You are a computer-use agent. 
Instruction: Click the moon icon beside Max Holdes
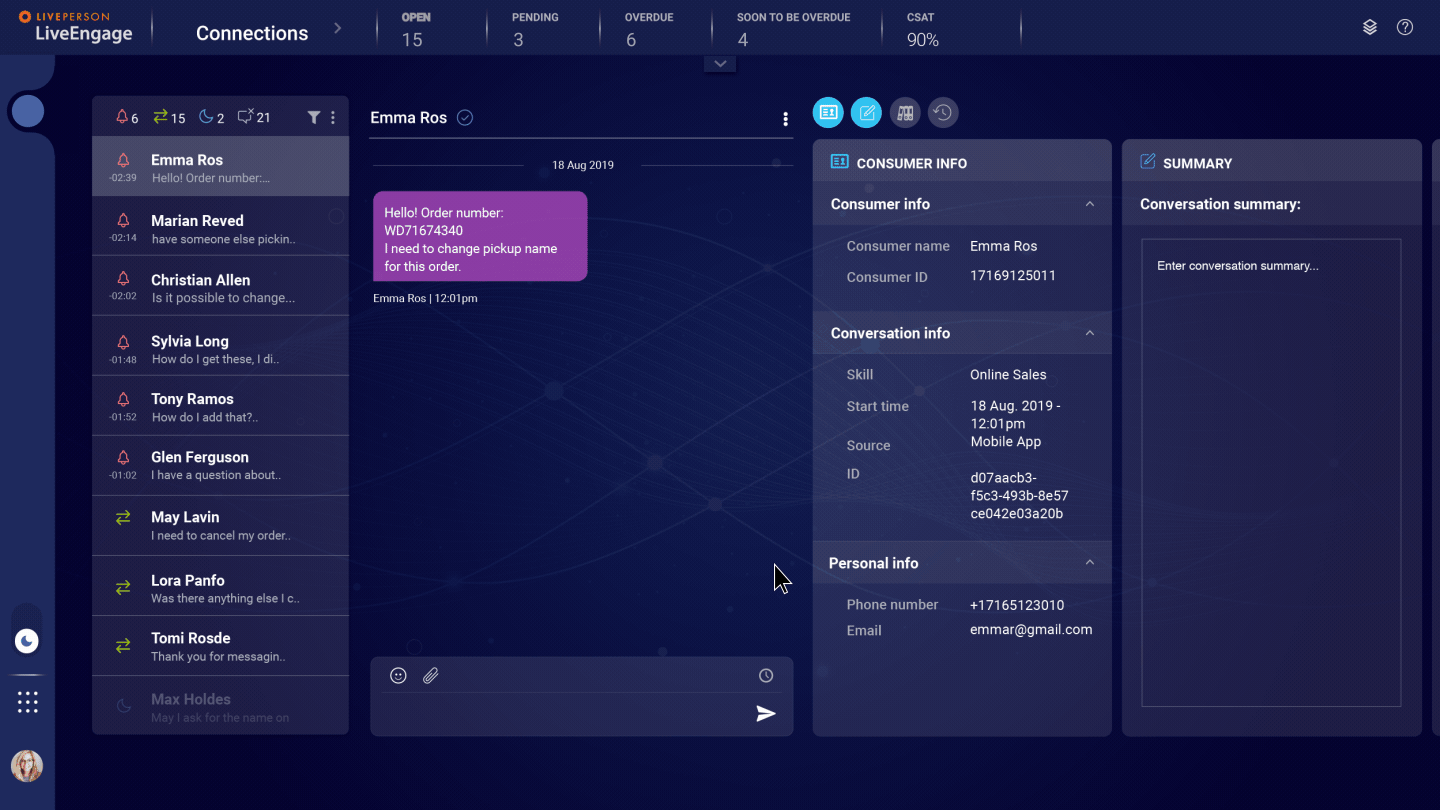[x=123, y=705]
